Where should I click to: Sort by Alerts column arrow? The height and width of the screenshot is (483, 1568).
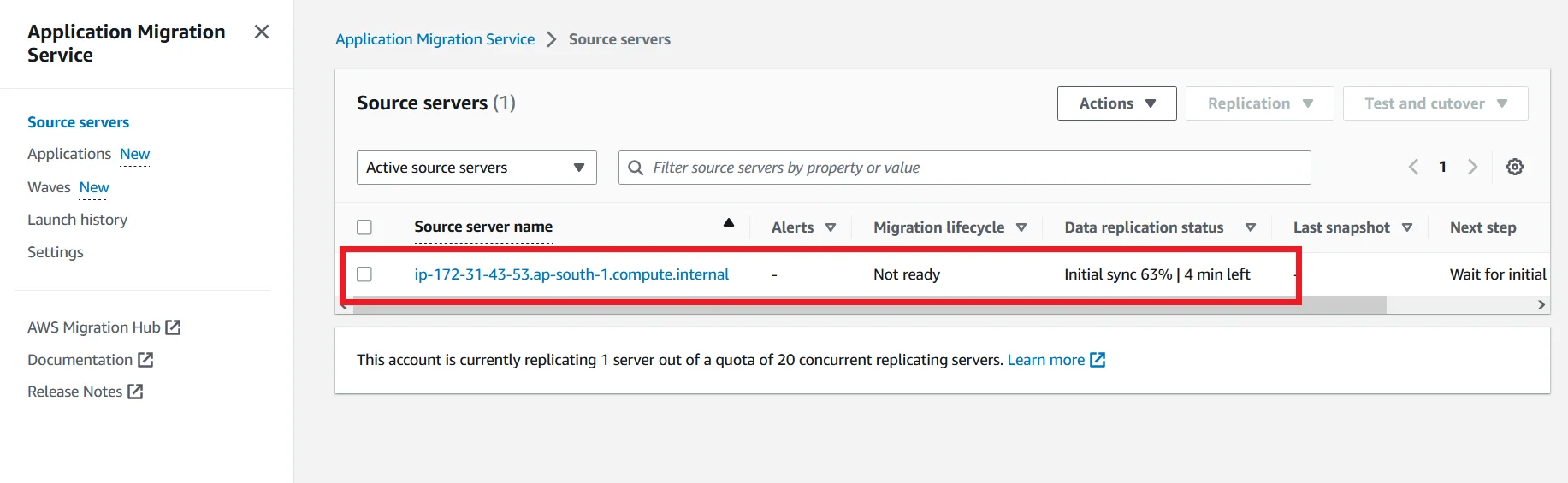(x=831, y=227)
